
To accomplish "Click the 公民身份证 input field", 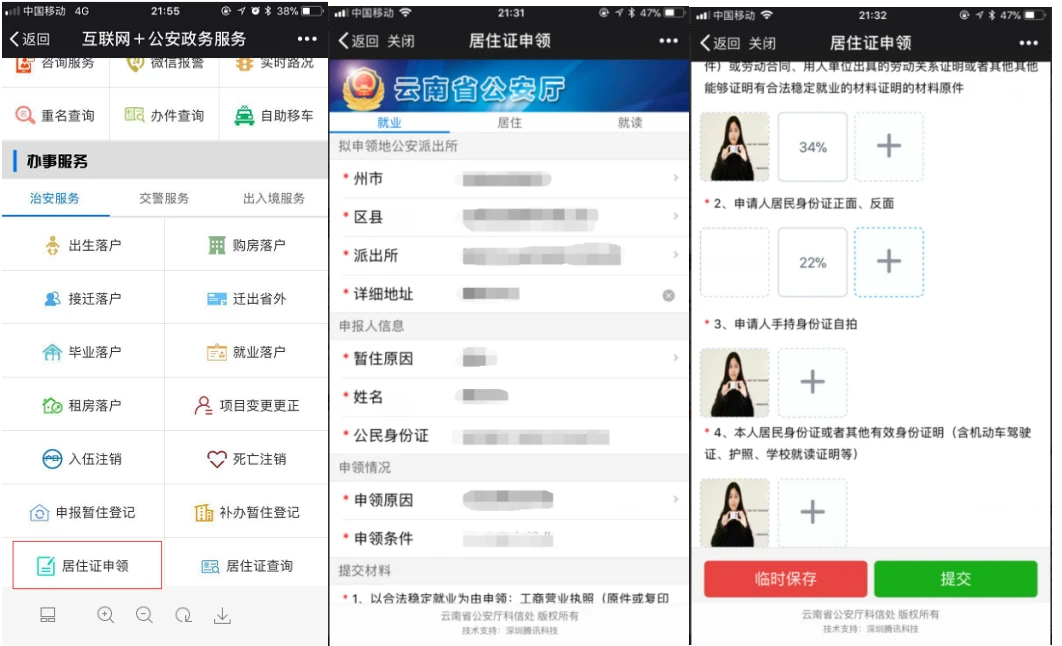I will pyautogui.click(x=509, y=435).
